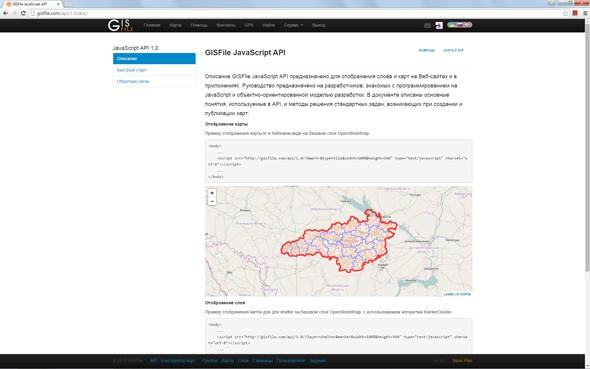Screen dimensions: 590x369
Task: Open GPS in top navigation
Action: click(x=249, y=25)
